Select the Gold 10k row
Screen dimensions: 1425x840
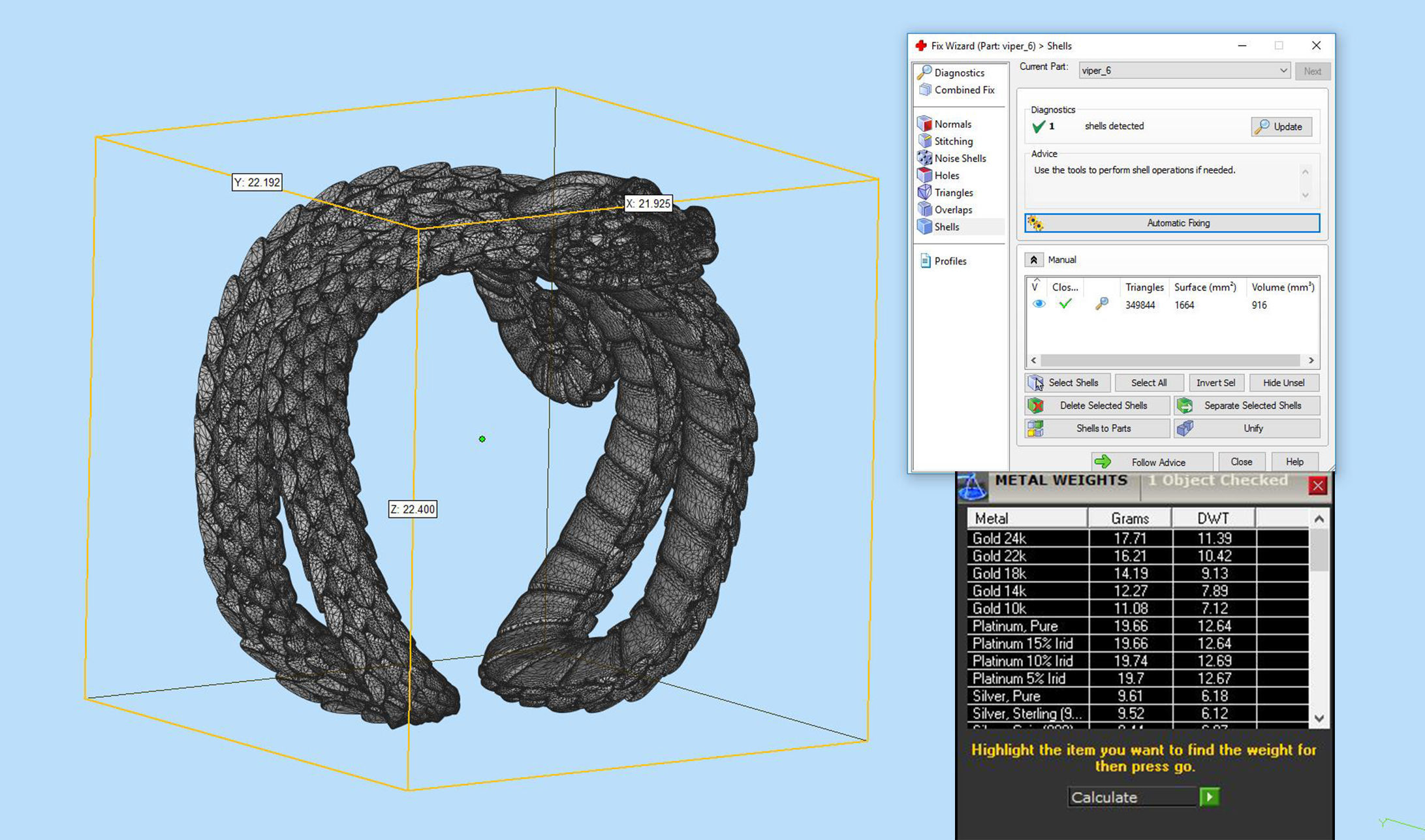(1137, 608)
